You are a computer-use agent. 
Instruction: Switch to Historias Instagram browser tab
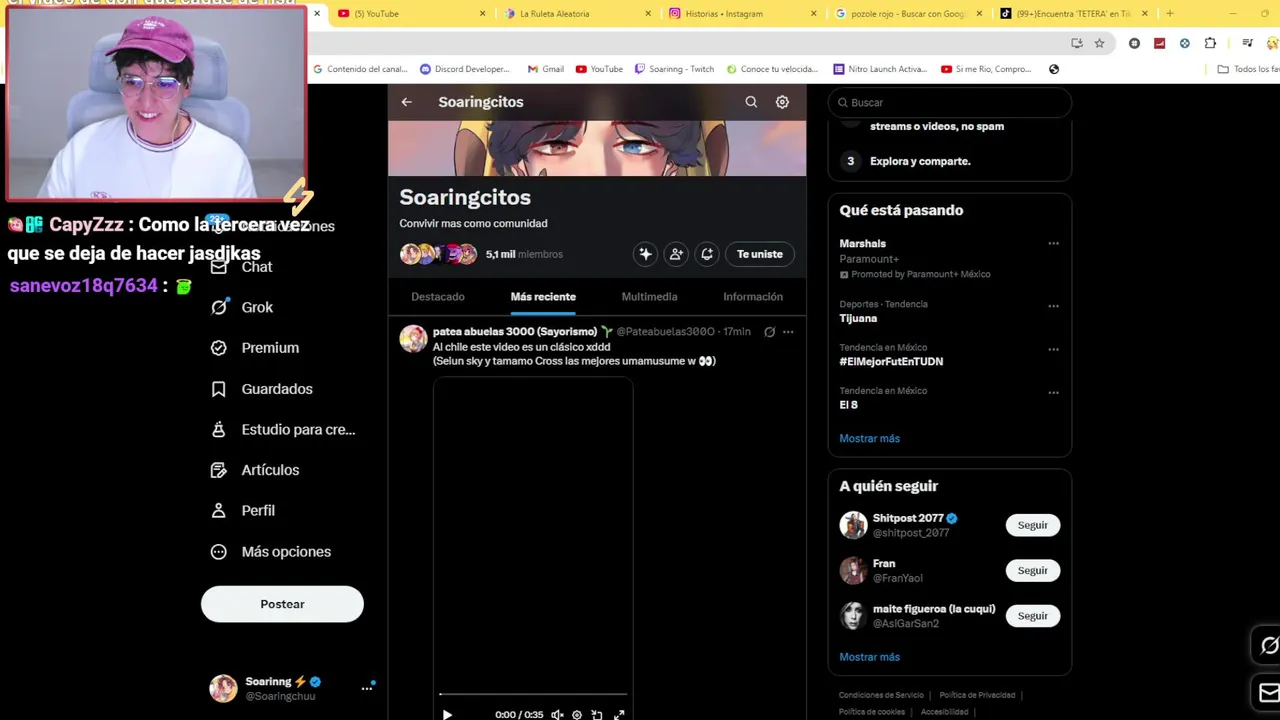[742, 14]
